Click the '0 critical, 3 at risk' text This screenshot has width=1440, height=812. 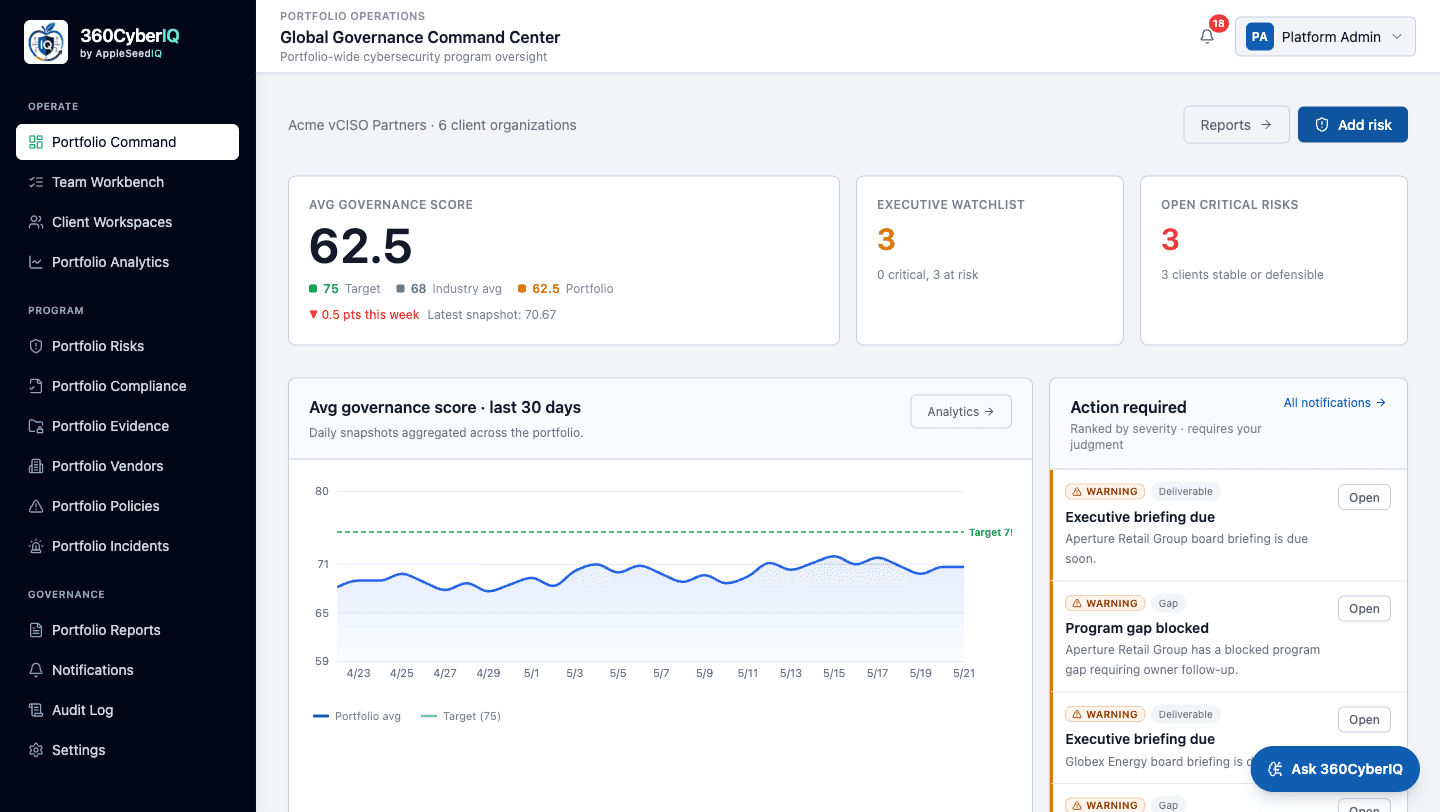tap(928, 274)
